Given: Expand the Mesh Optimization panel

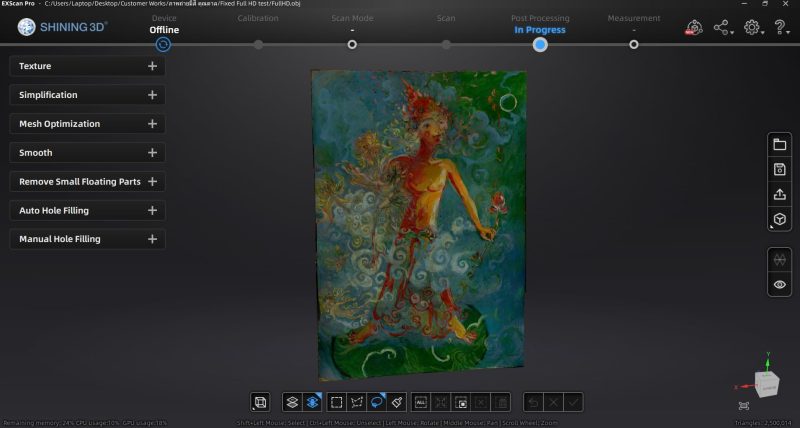Looking at the screenshot, I should click(x=87, y=123).
